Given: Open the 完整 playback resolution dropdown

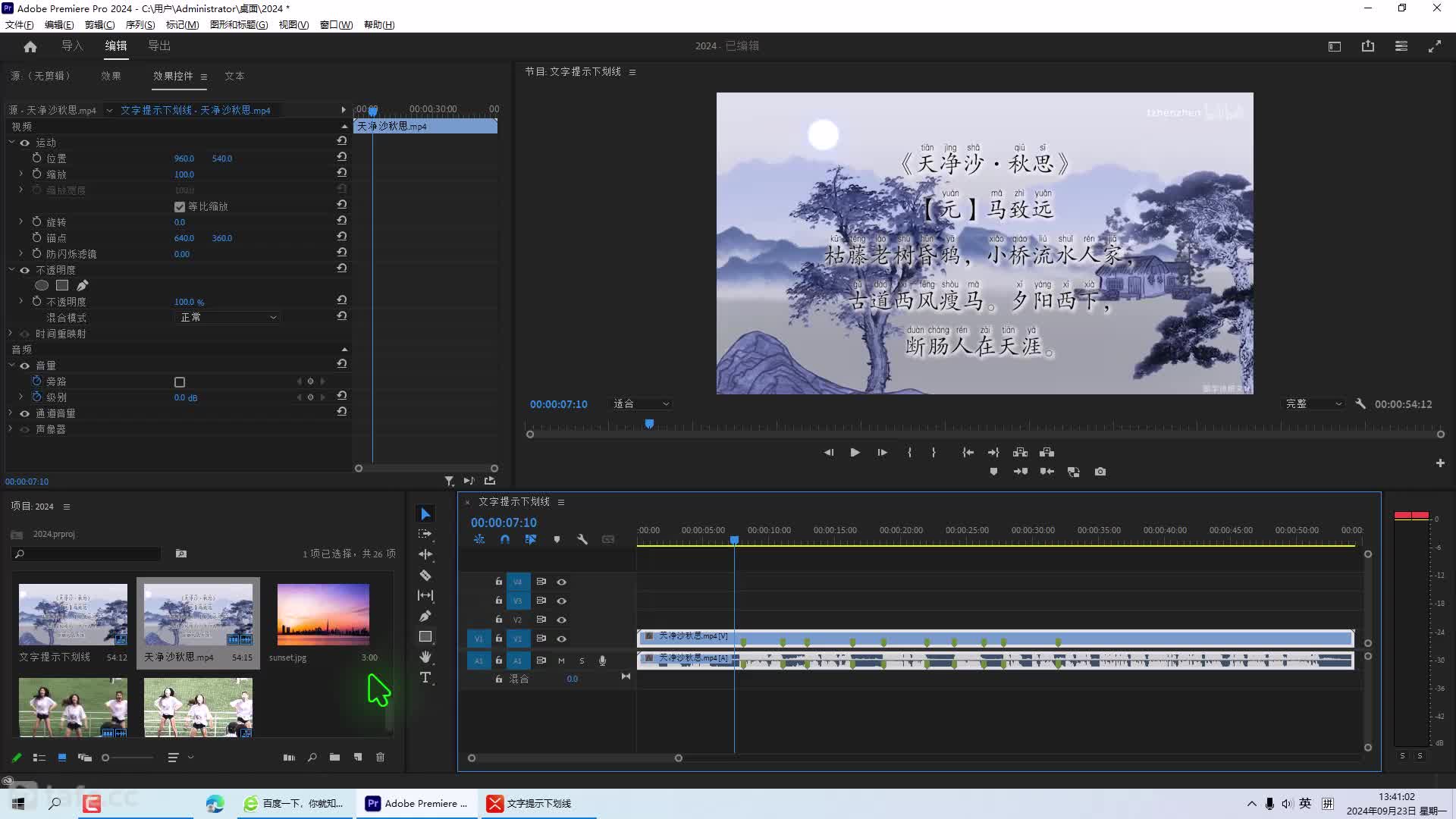Looking at the screenshot, I should (1313, 404).
